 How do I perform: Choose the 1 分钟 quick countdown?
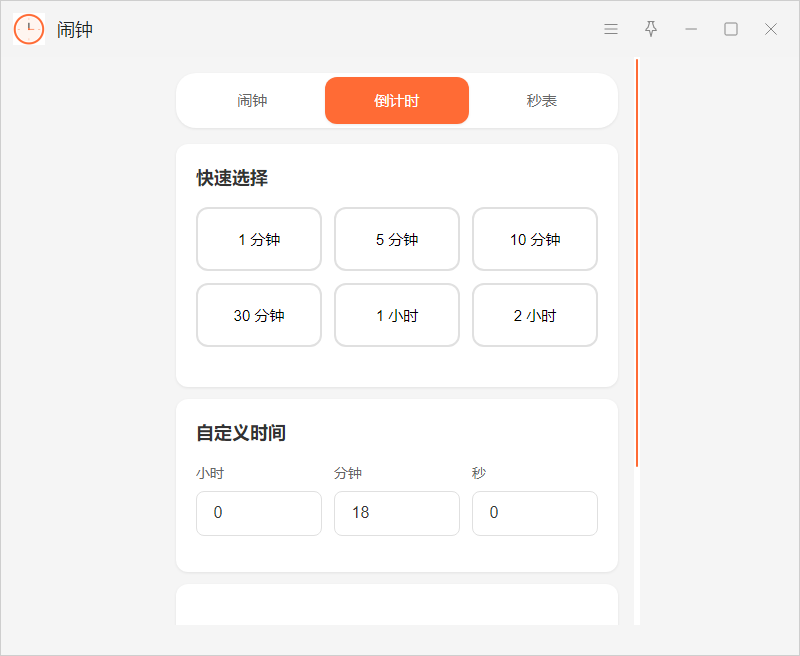pyautogui.click(x=259, y=239)
